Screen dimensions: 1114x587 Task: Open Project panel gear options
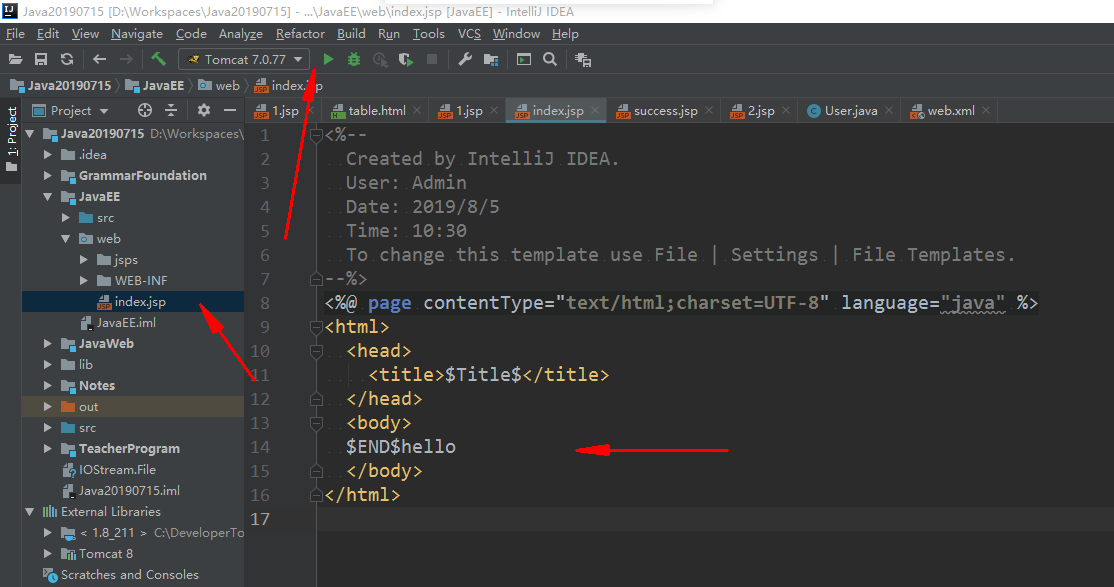204,110
